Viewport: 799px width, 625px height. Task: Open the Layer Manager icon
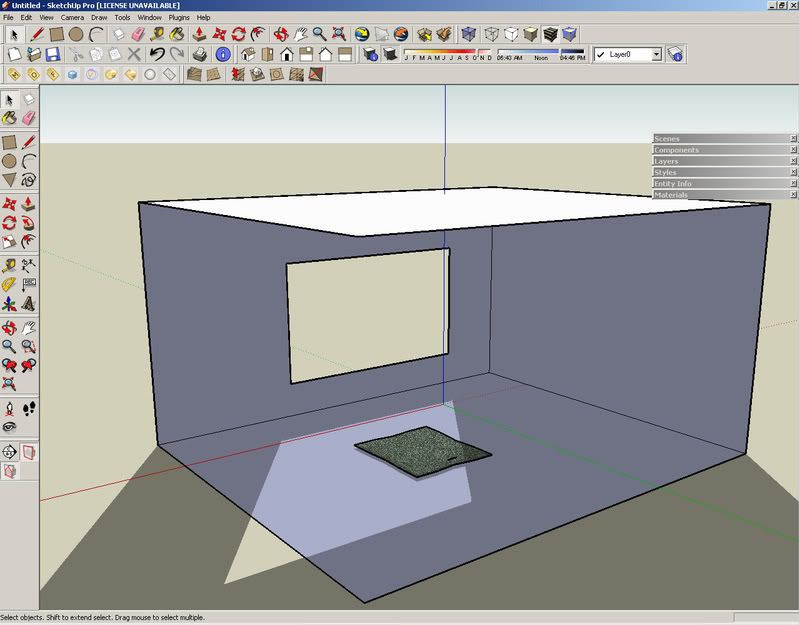click(x=675, y=54)
